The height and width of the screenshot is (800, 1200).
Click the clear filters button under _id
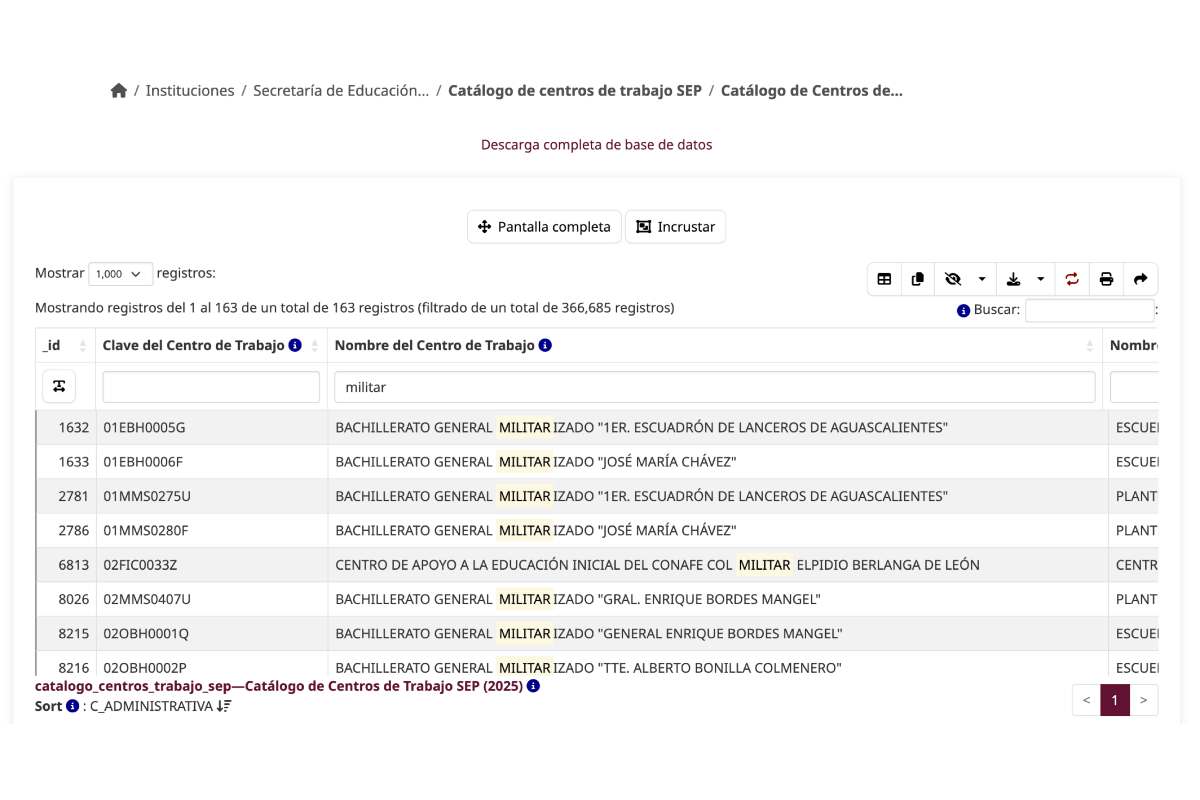[x=59, y=386]
